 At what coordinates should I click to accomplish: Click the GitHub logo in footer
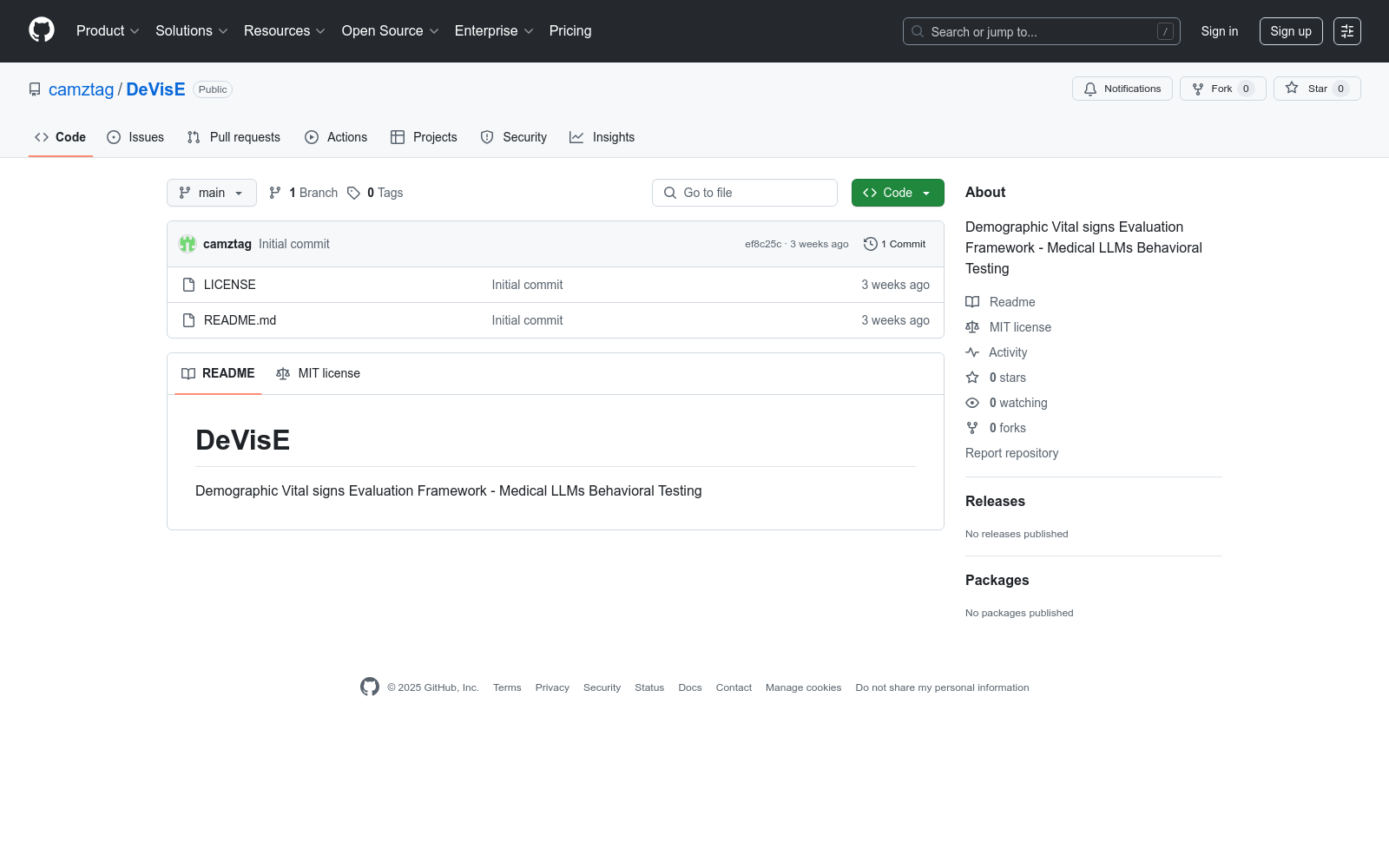coord(370,687)
